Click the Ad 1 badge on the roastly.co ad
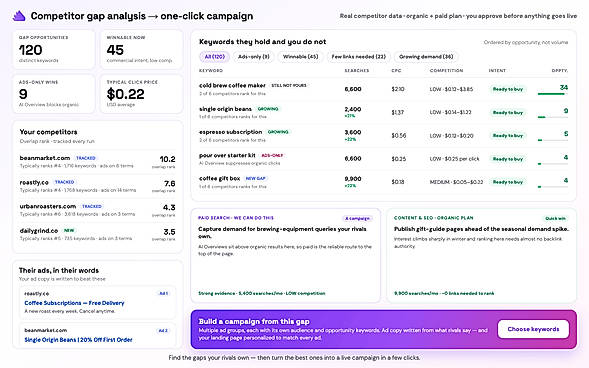 point(163,294)
